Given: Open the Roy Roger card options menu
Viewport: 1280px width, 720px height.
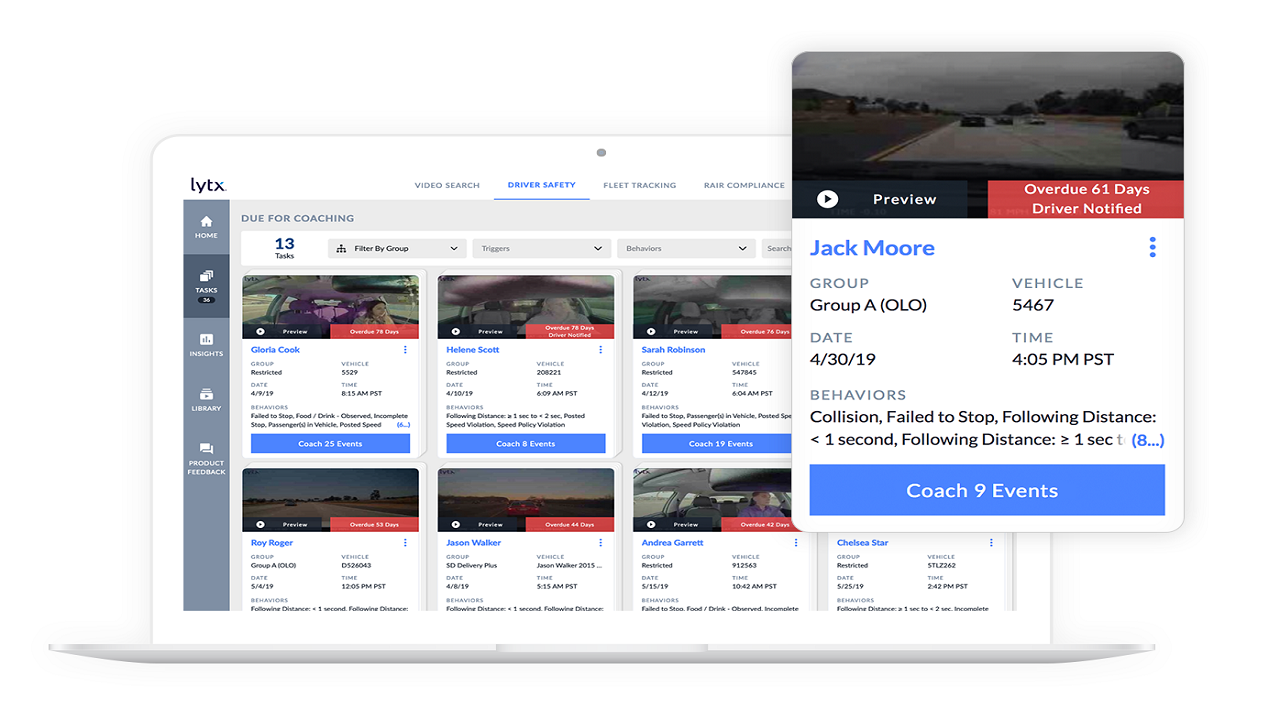Looking at the screenshot, I should click(x=405, y=543).
